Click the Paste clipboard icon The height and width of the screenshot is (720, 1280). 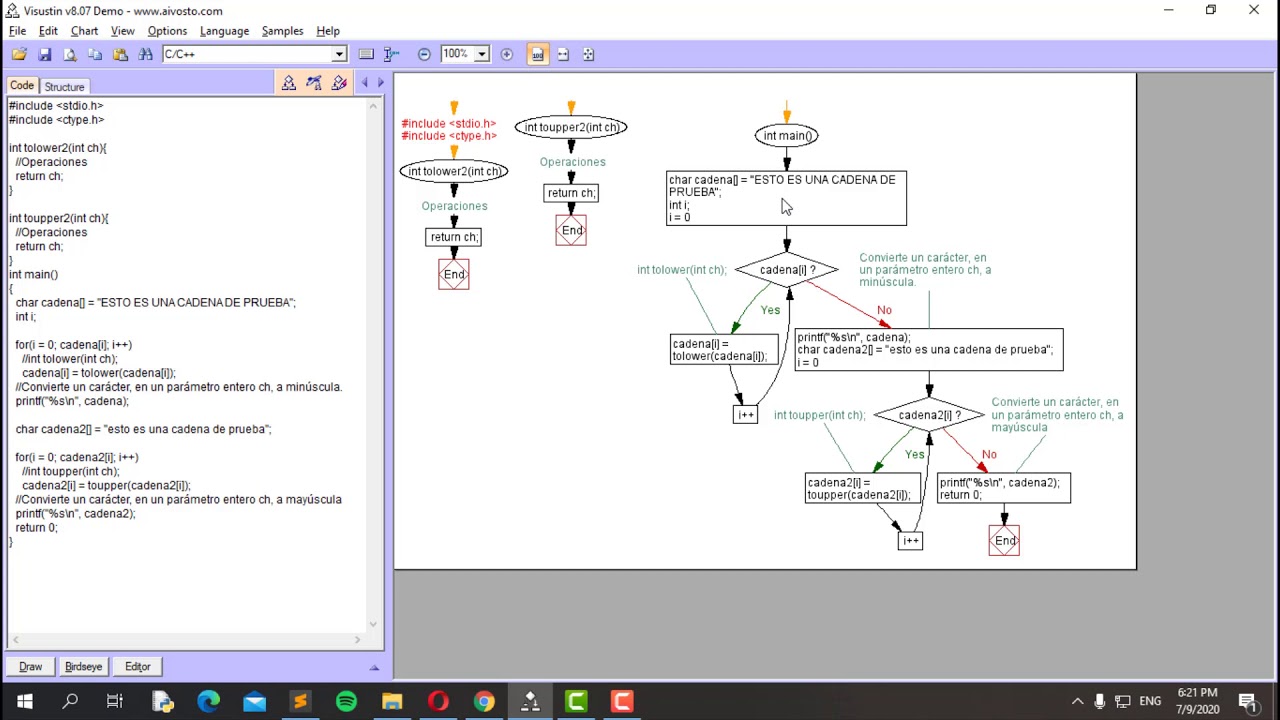120,54
